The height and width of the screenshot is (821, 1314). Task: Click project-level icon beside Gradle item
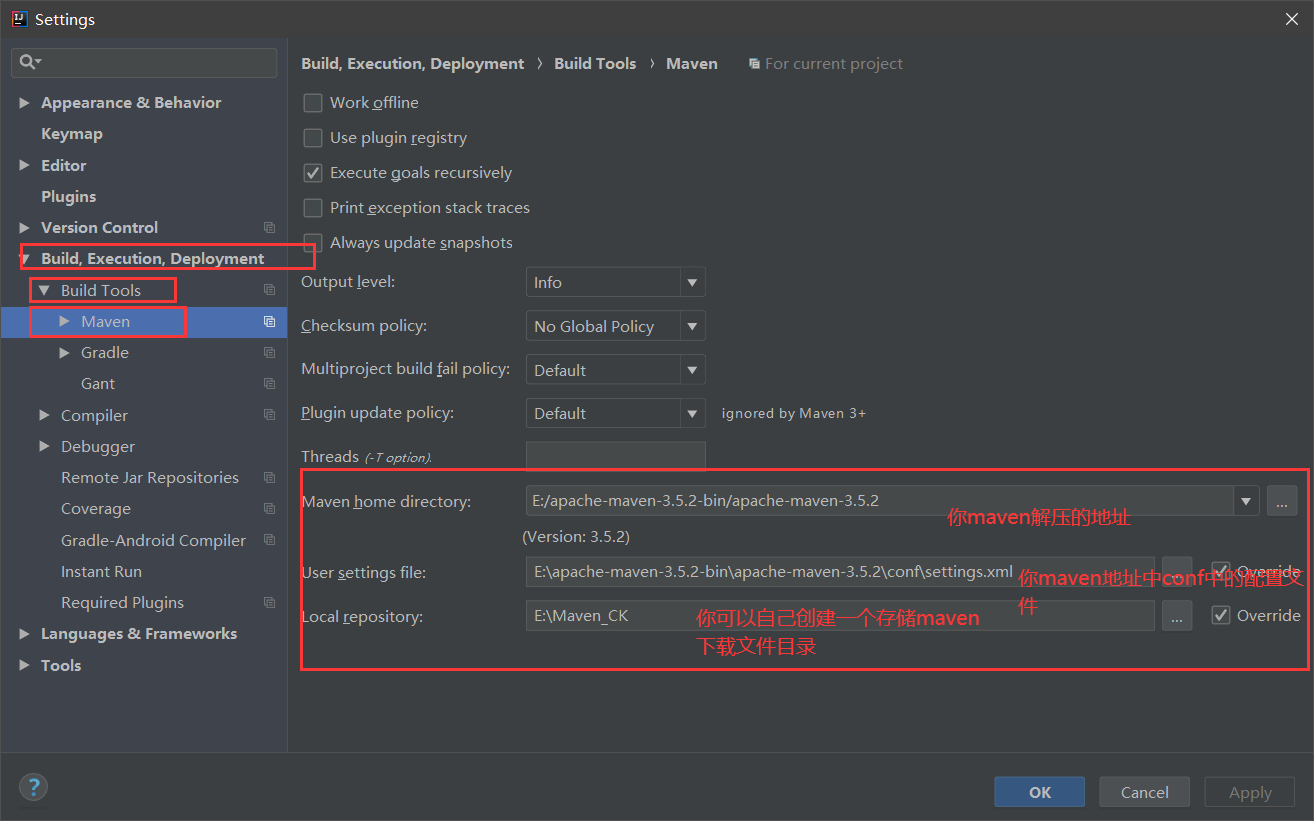point(269,353)
